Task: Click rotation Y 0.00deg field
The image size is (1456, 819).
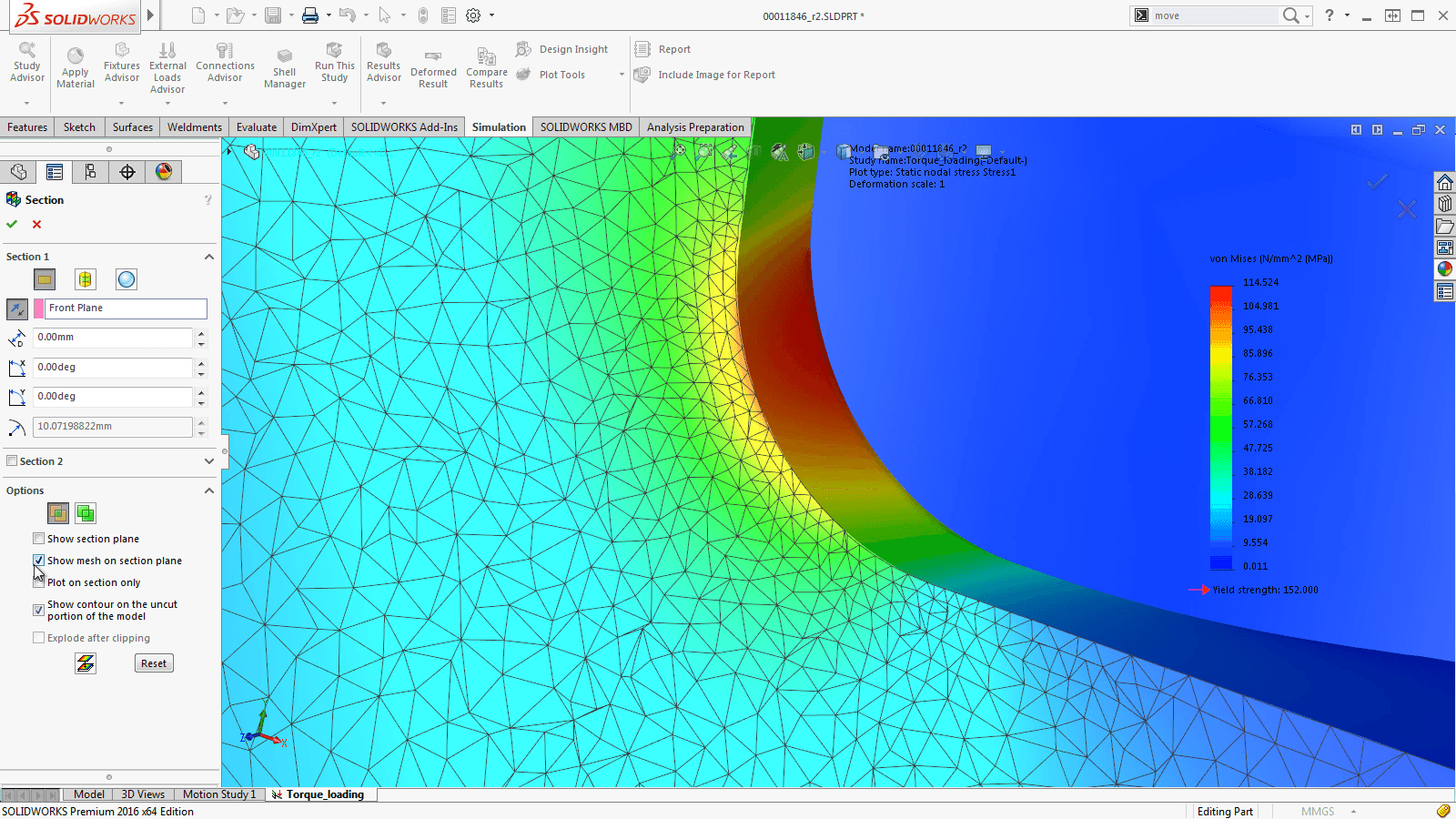Action: click(113, 397)
